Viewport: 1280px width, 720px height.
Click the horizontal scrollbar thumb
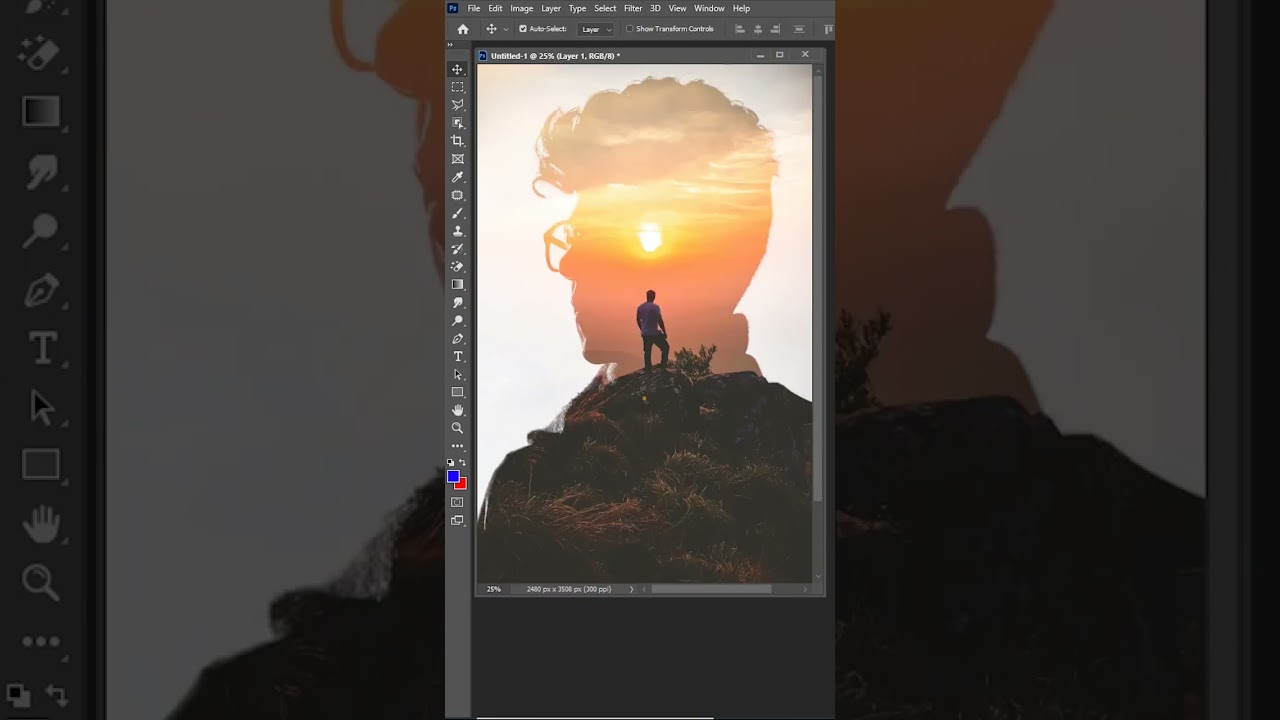pyautogui.click(x=711, y=589)
